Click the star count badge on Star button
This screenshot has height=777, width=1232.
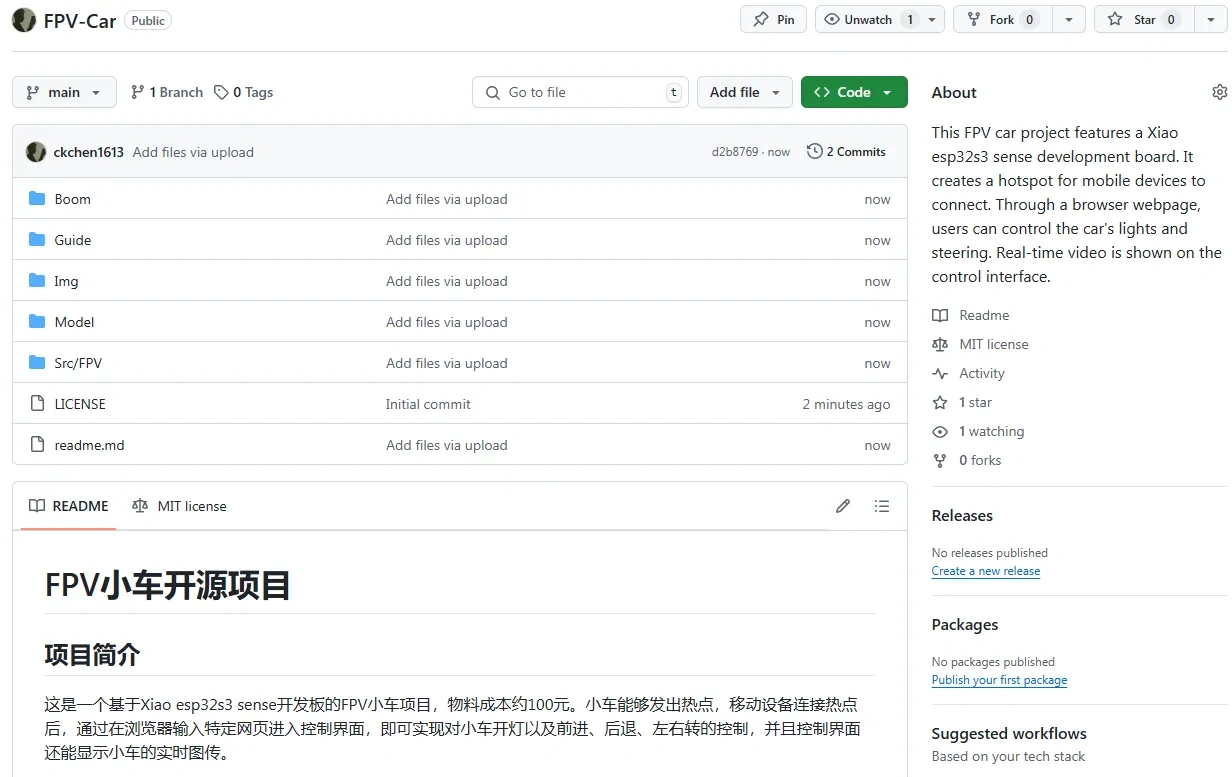pyautogui.click(x=1171, y=19)
